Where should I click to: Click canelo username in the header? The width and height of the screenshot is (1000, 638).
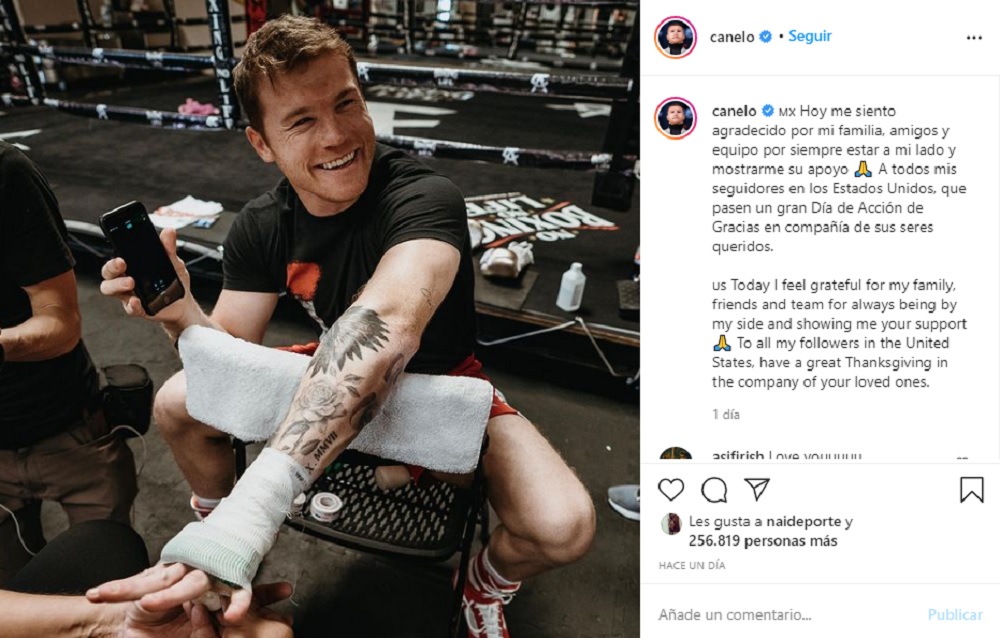(x=732, y=37)
